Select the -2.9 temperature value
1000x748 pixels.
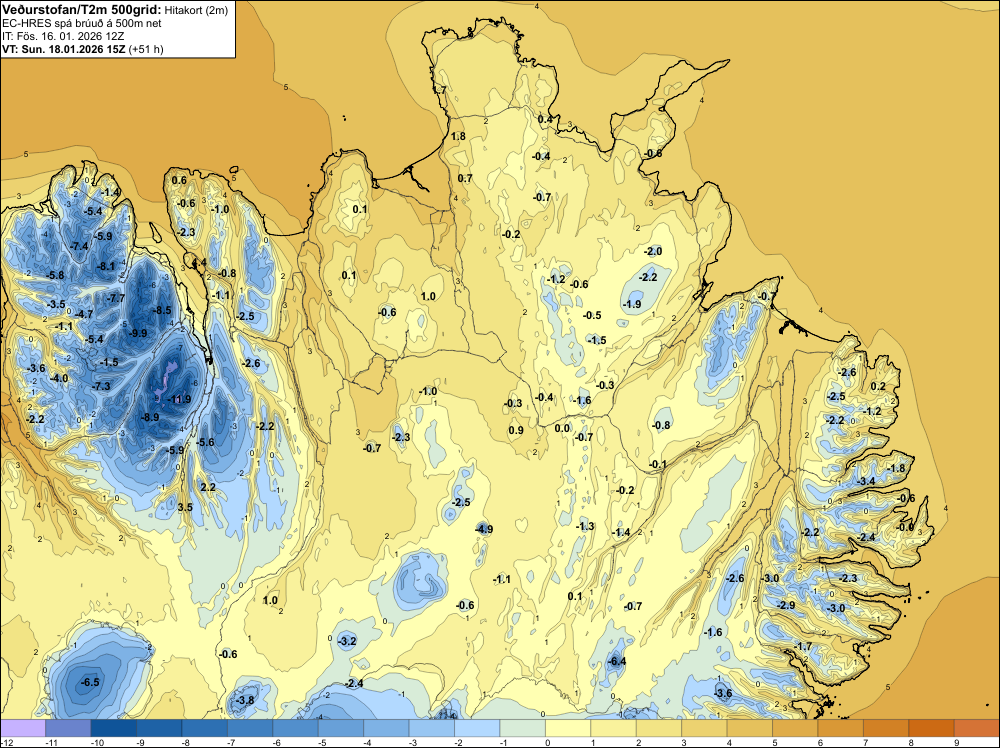pos(786,605)
